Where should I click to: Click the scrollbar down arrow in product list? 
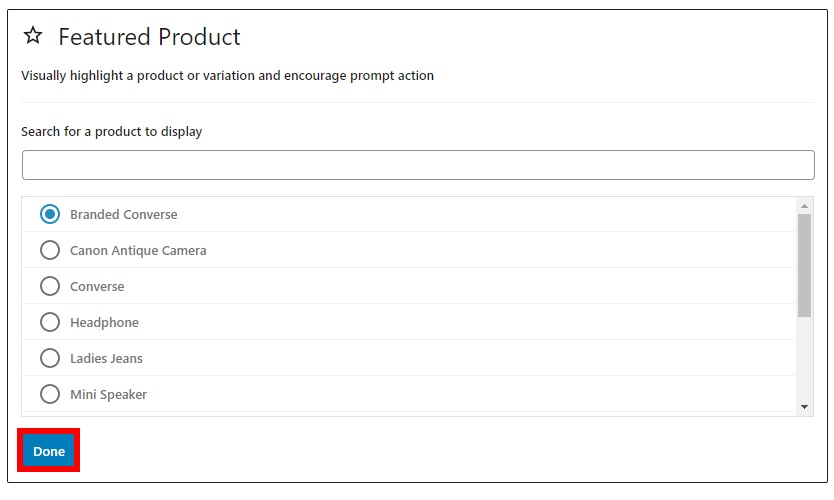point(804,407)
